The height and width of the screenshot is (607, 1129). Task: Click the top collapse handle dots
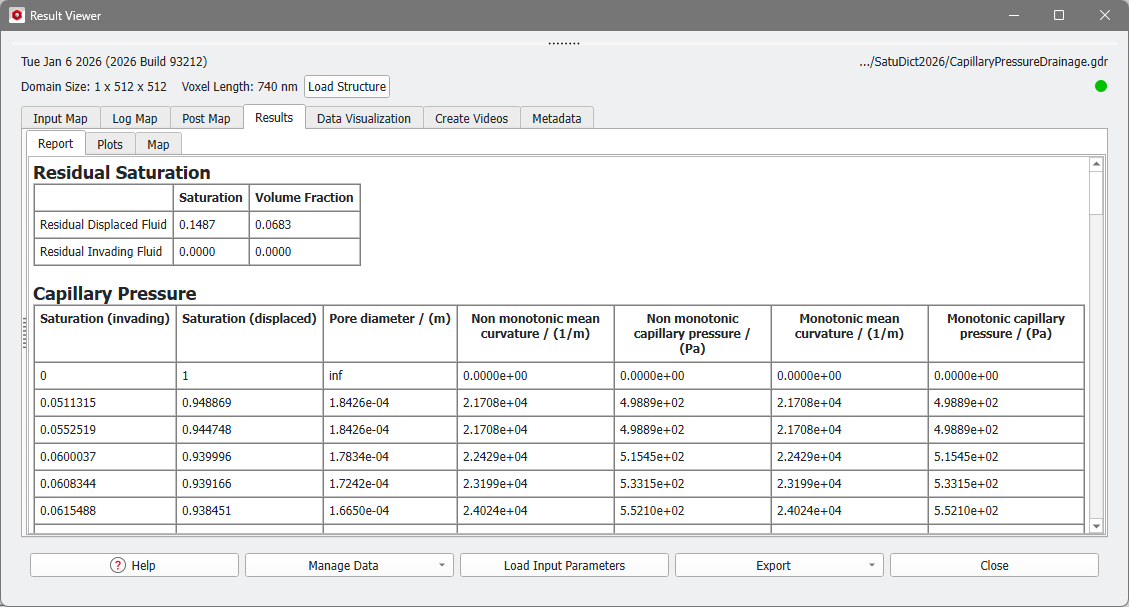click(564, 43)
